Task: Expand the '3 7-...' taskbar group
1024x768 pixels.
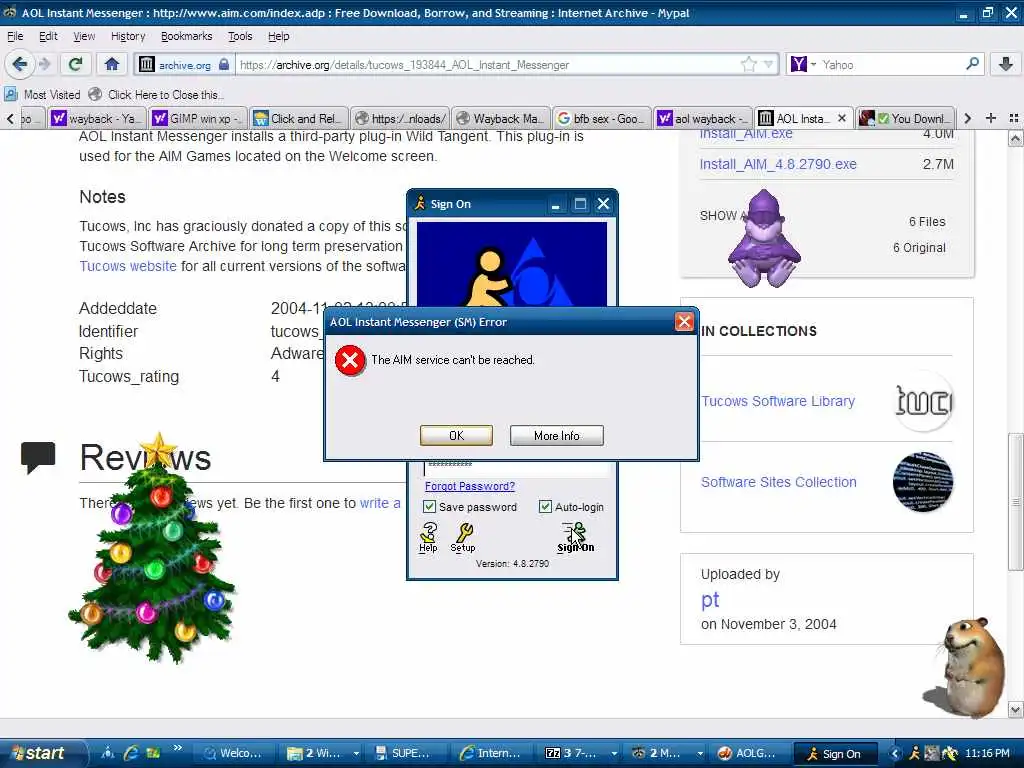Action: (613, 754)
